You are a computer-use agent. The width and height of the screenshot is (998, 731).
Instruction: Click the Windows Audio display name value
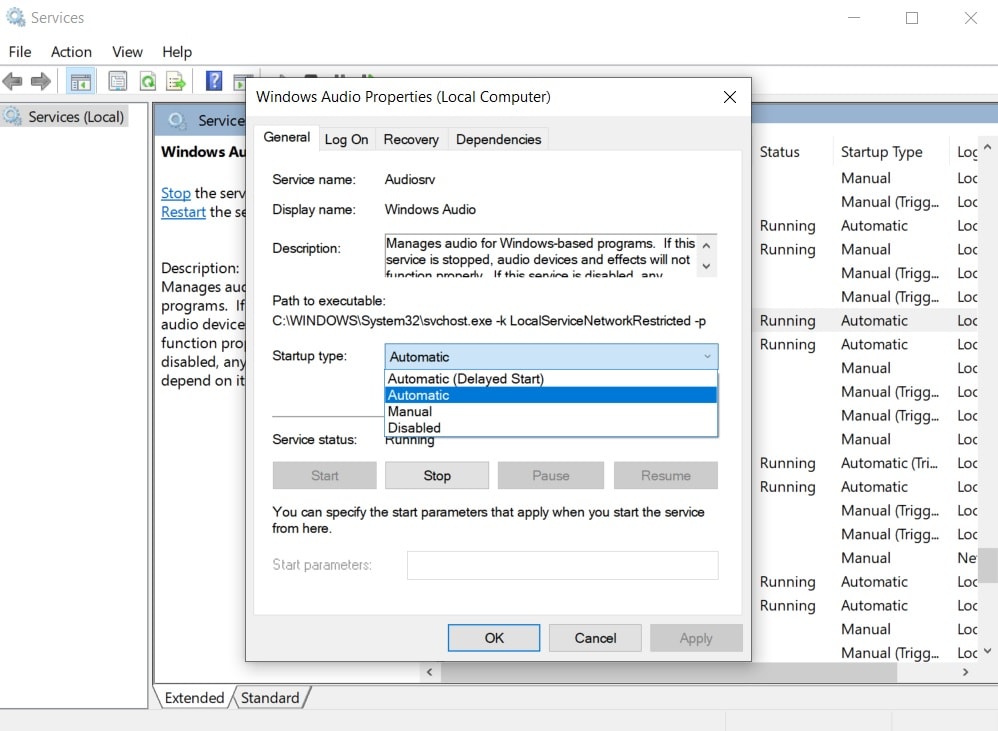click(430, 209)
